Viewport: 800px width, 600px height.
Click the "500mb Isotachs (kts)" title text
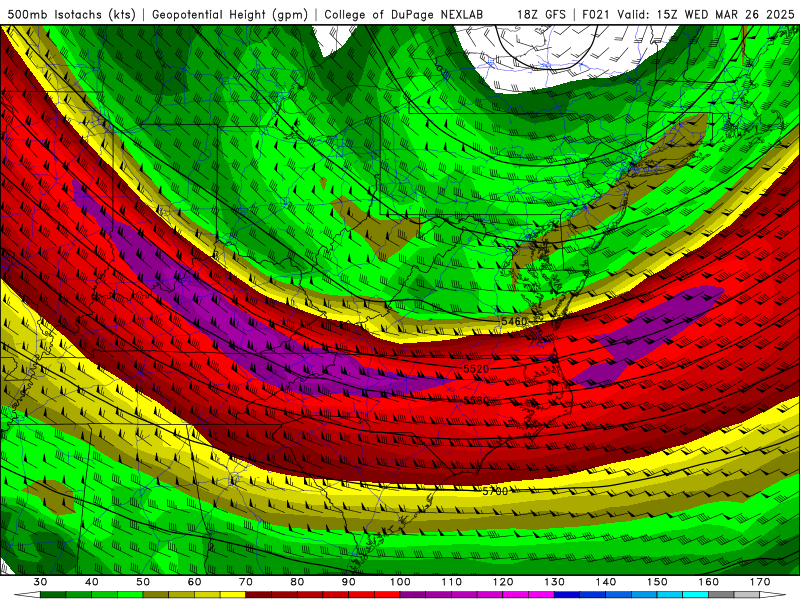[72, 14]
